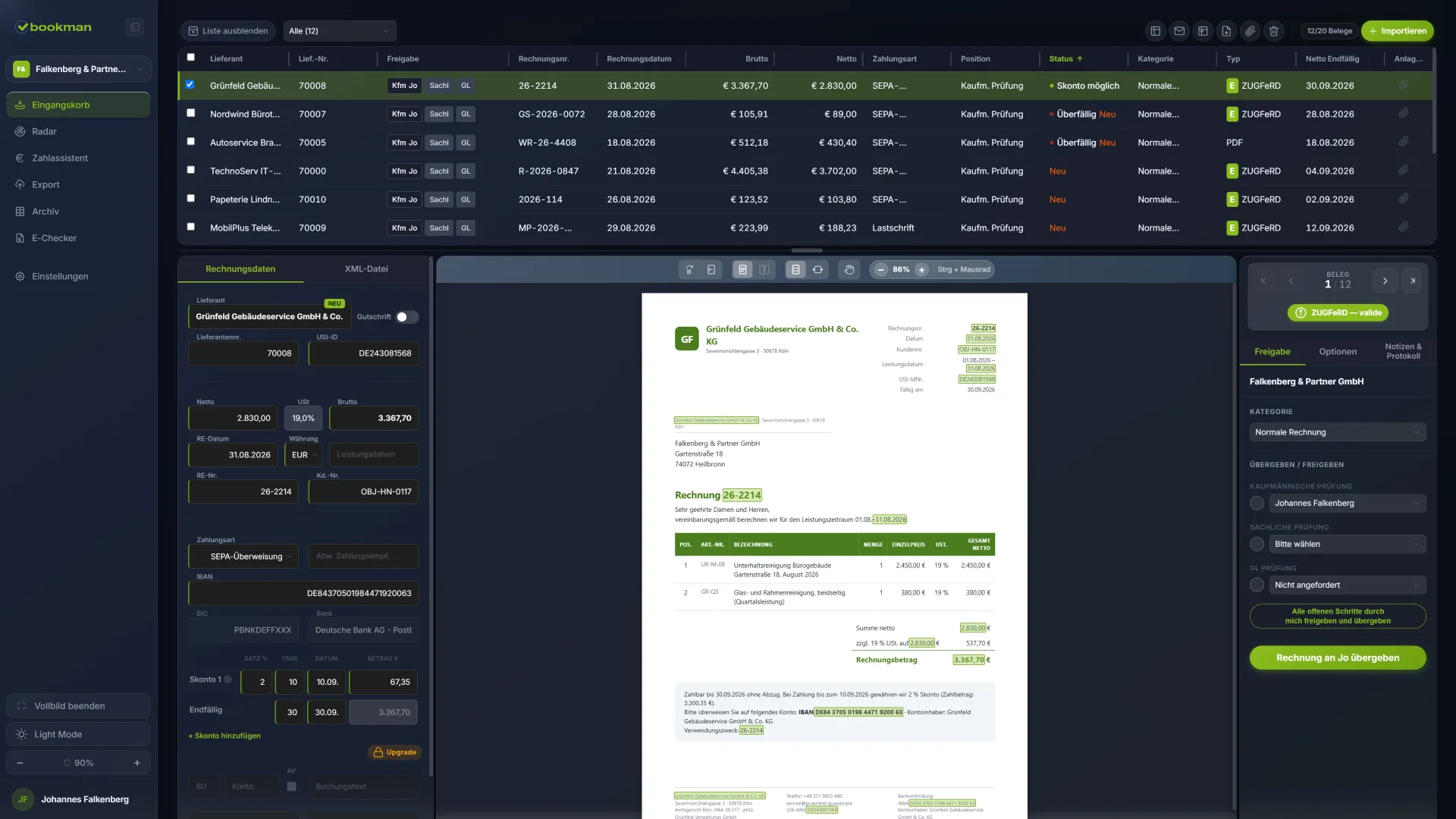The height and width of the screenshot is (819, 1456).
Task: Click the paperclip attachment icon in top toolbar
Action: click(1250, 31)
